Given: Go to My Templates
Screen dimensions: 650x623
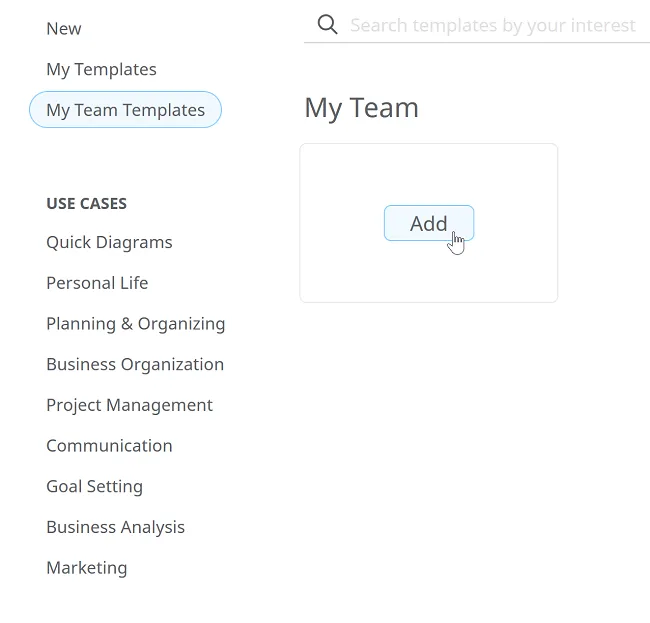Looking at the screenshot, I should (x=101, y=70).
